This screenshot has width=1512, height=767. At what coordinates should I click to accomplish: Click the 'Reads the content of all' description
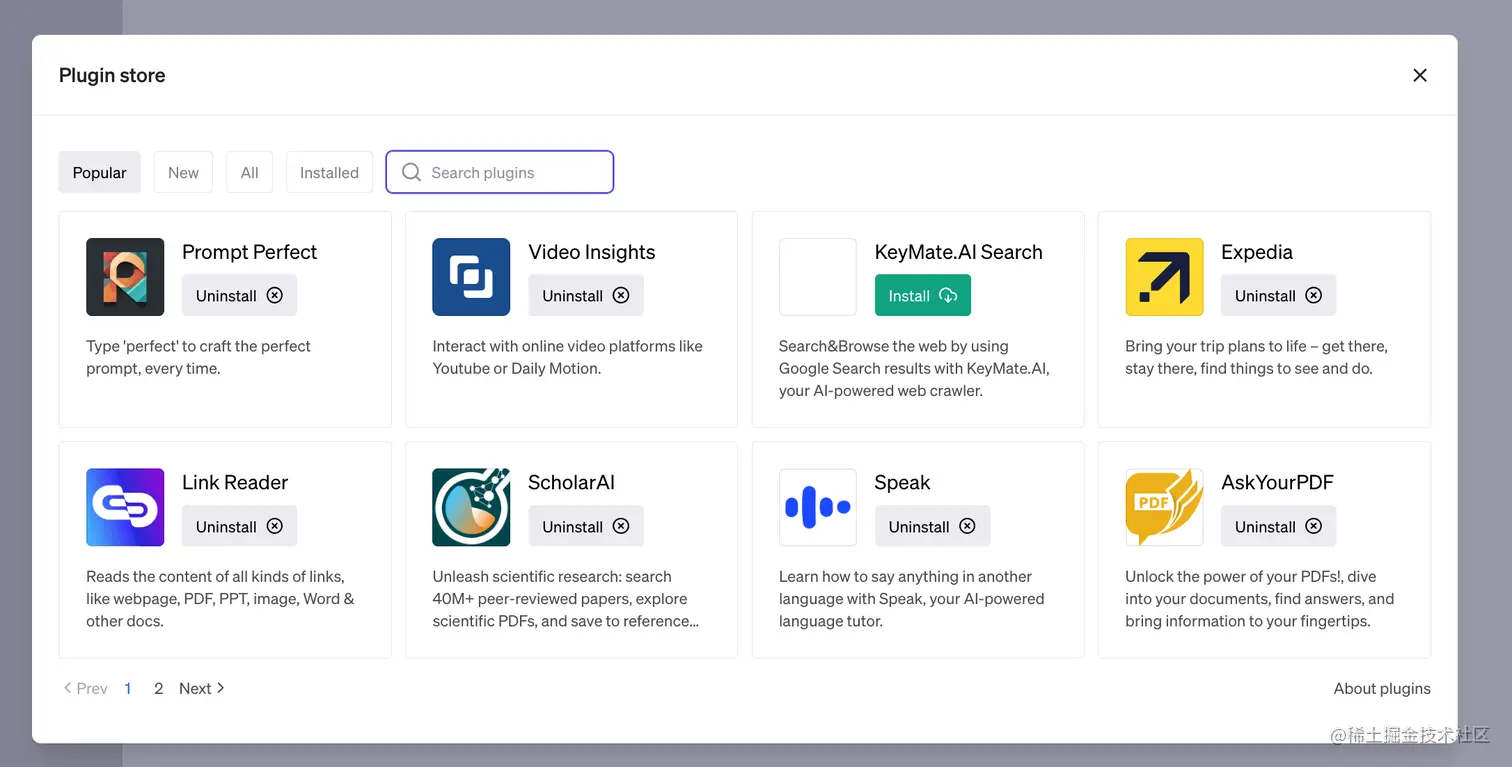coord(220,598)
